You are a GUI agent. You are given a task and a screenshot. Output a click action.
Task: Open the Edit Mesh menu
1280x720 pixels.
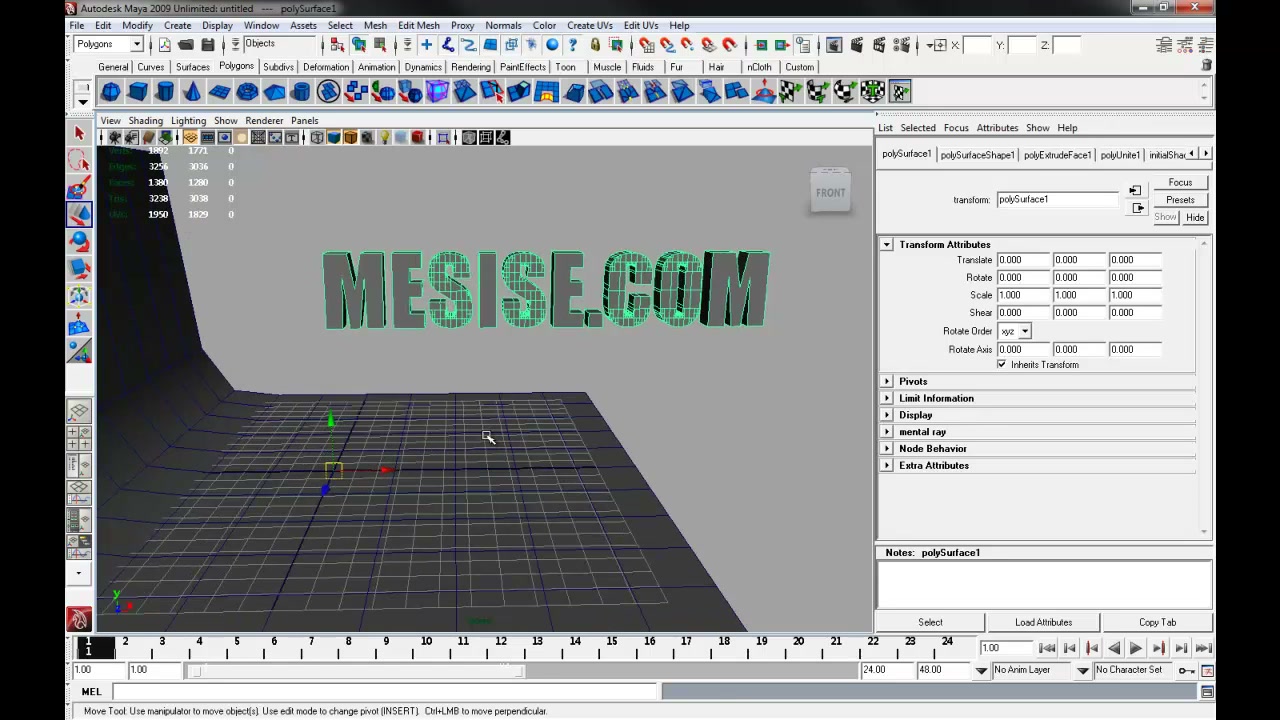(418, 25)
